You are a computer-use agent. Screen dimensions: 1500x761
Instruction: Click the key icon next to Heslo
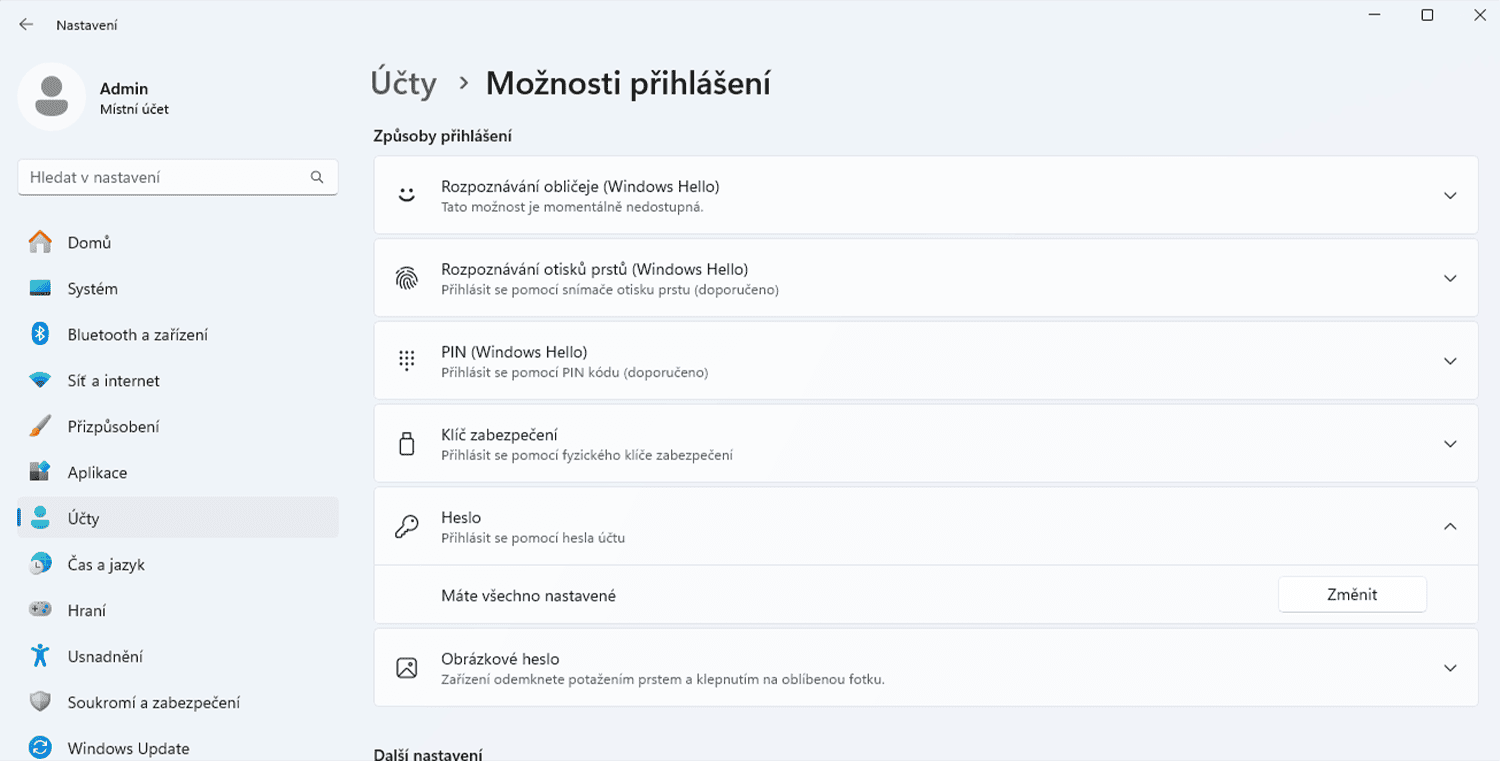406,527
